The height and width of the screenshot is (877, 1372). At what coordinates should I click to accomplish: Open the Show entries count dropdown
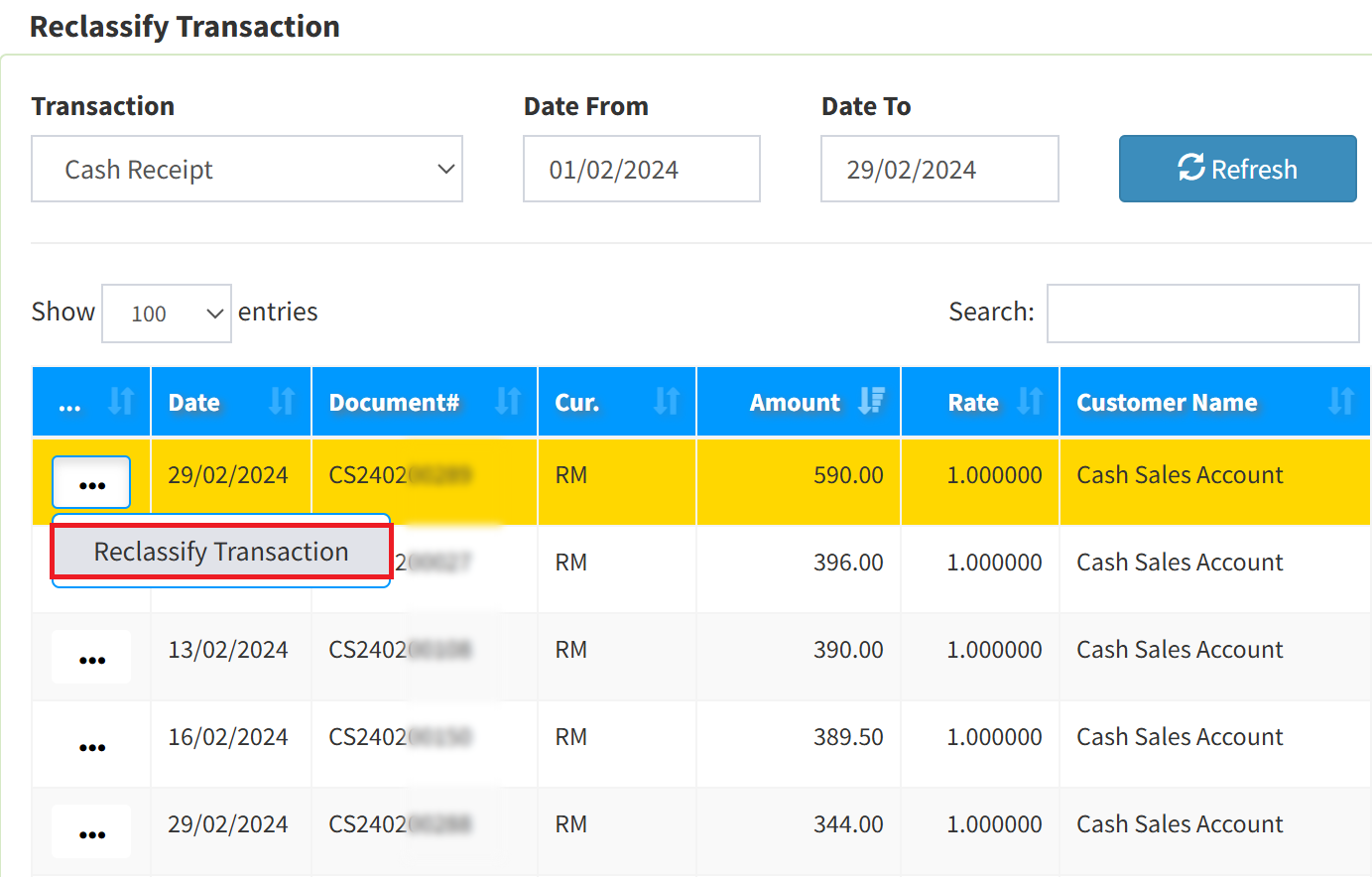click(166, 313)
